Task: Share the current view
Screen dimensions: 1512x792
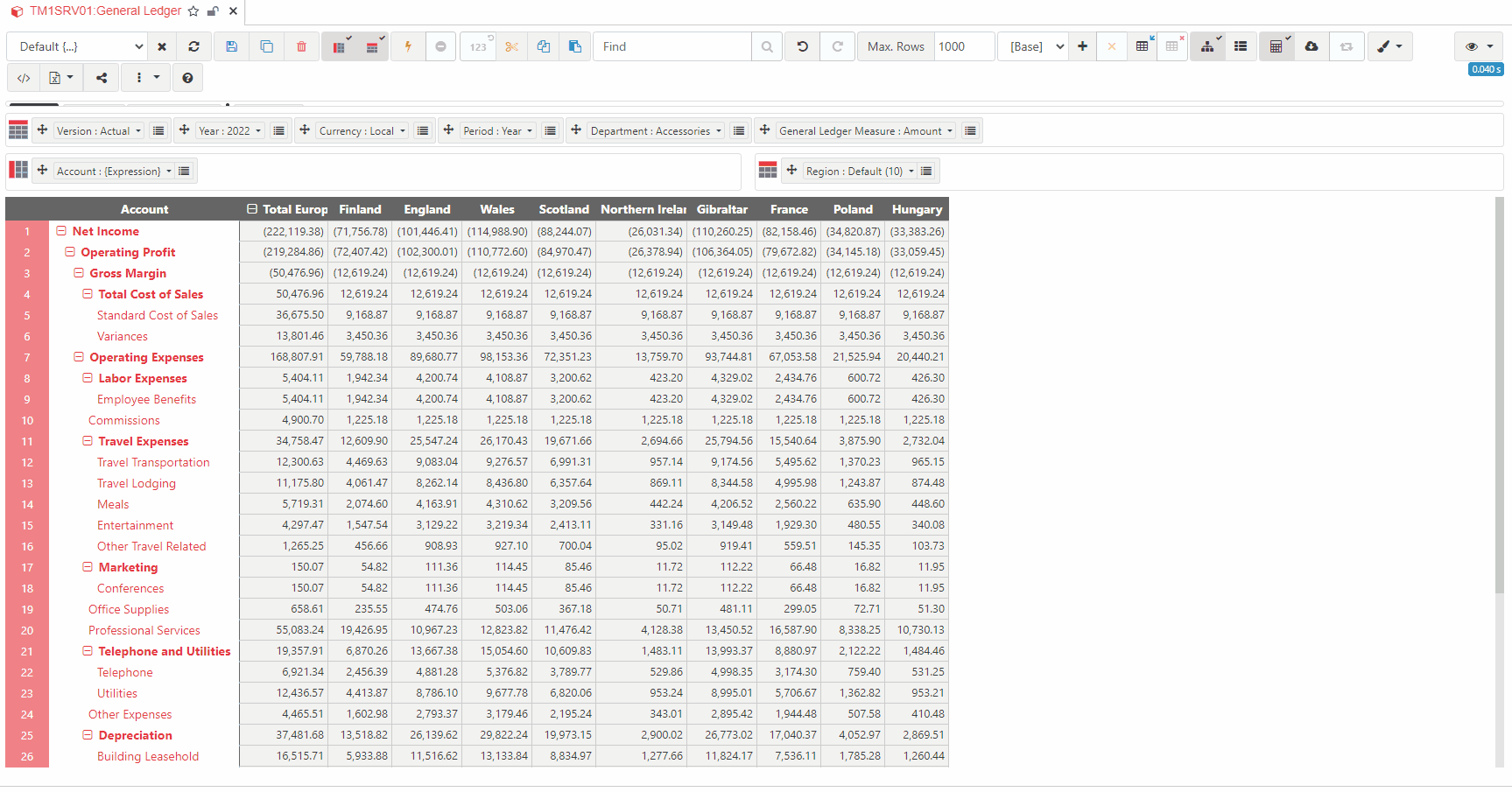Action: [101, 77]
